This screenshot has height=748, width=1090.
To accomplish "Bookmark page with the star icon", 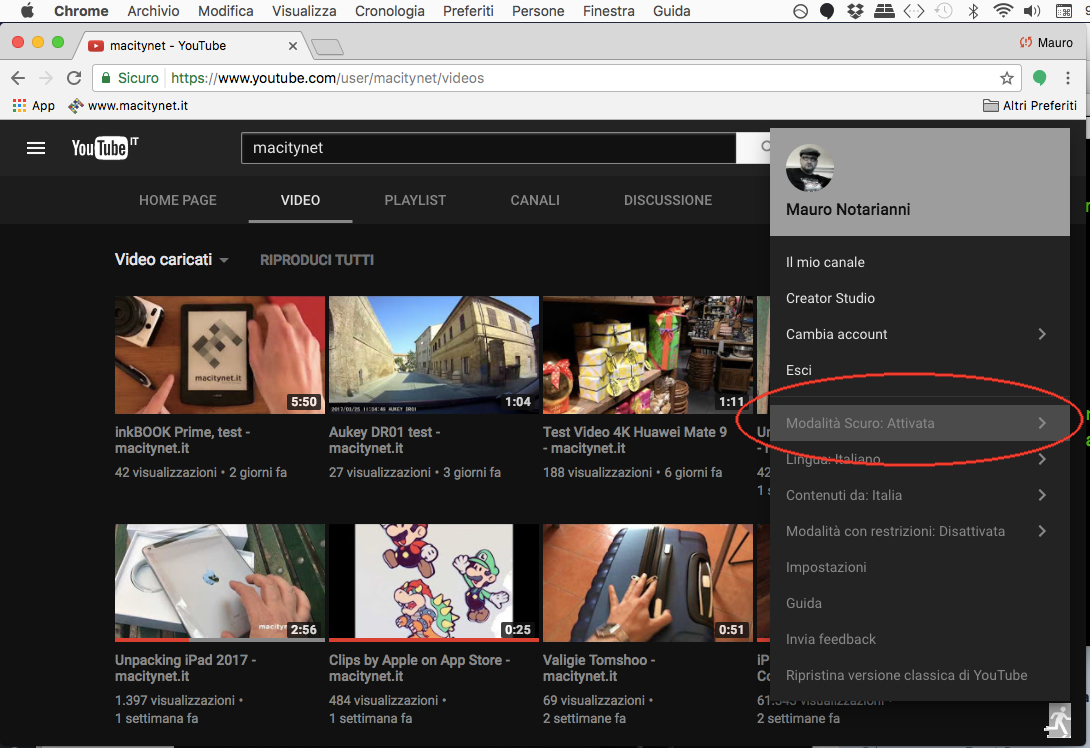I will [1006, 78].
